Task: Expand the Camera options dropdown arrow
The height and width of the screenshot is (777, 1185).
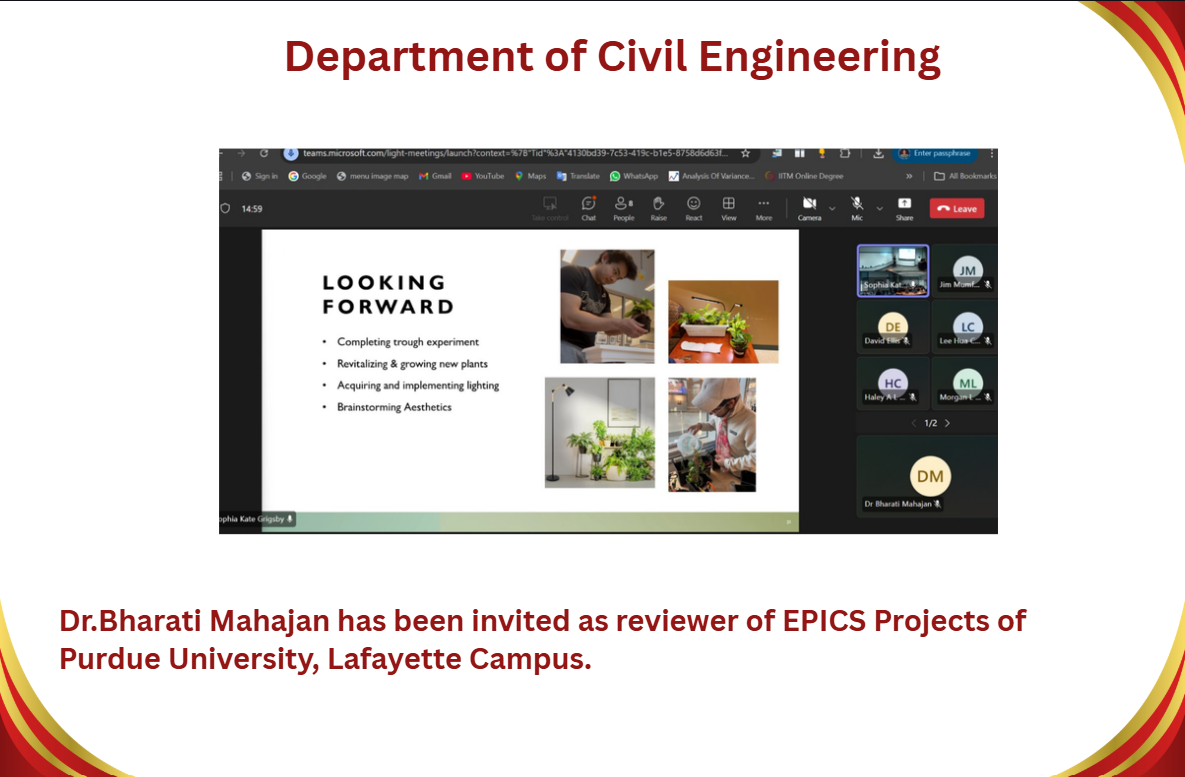Action: [x=832, y=208]
